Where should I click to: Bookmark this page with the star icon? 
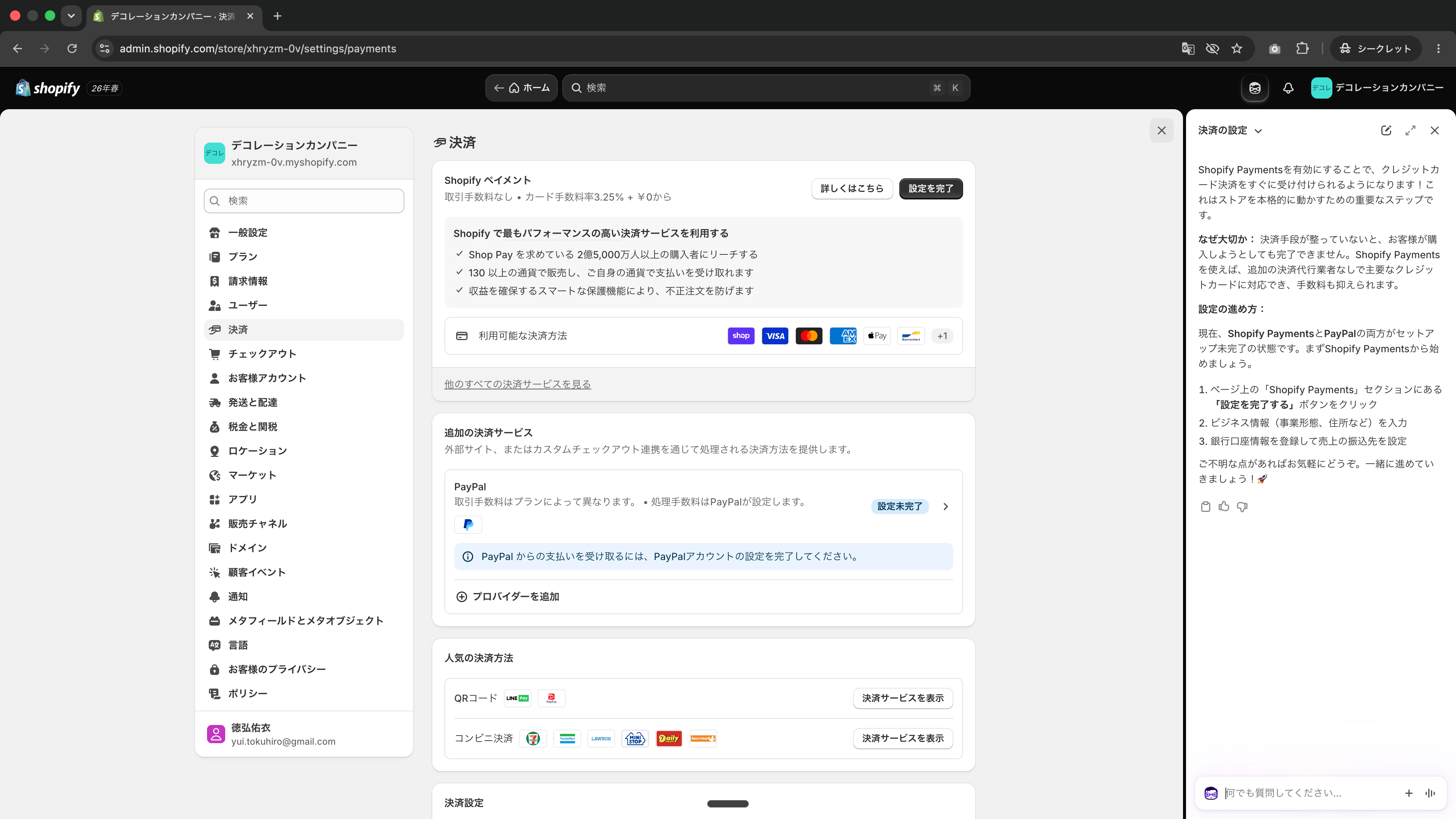1237,49
